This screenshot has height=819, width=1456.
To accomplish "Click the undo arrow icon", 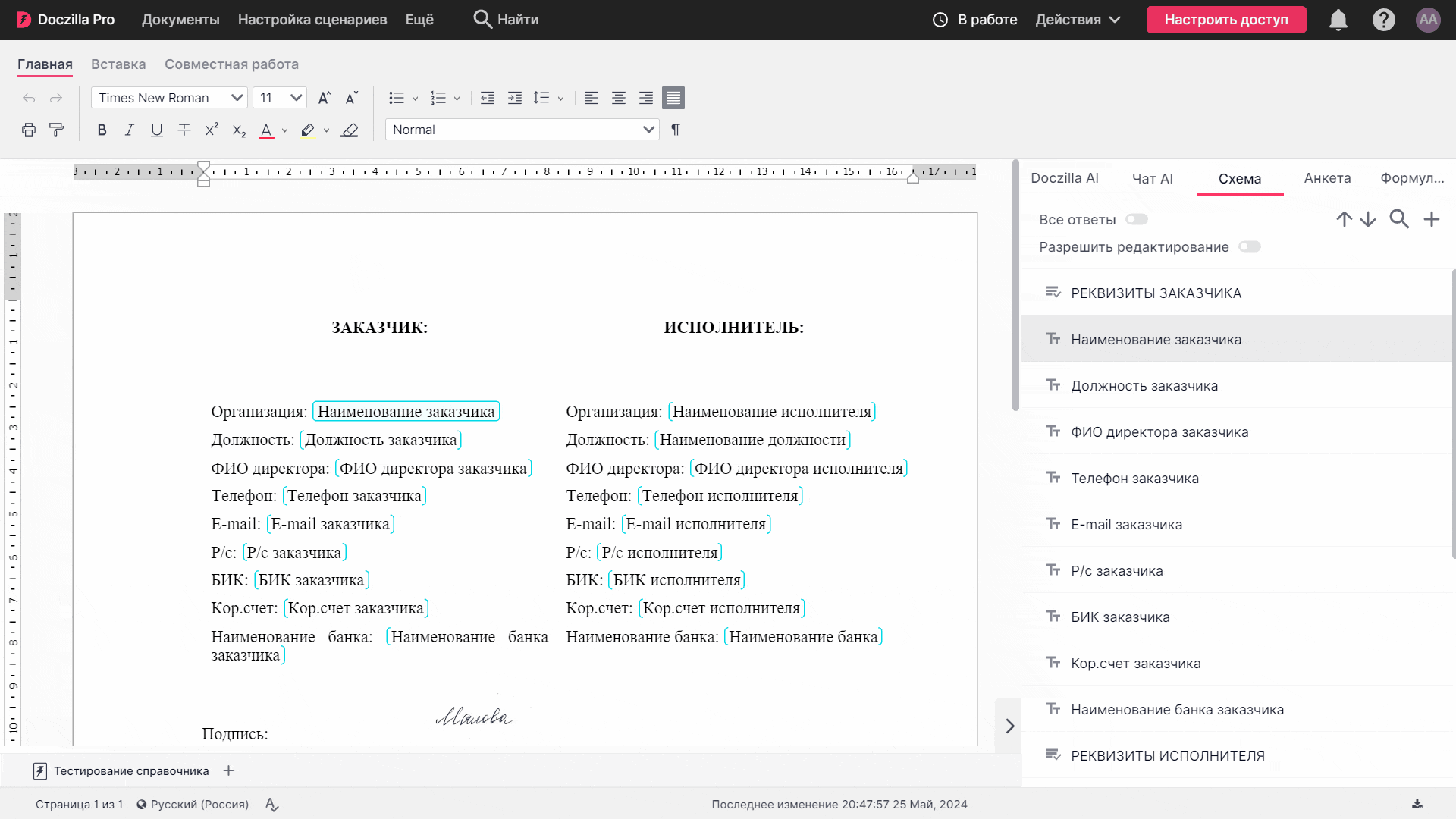I will tap(29, 98).
